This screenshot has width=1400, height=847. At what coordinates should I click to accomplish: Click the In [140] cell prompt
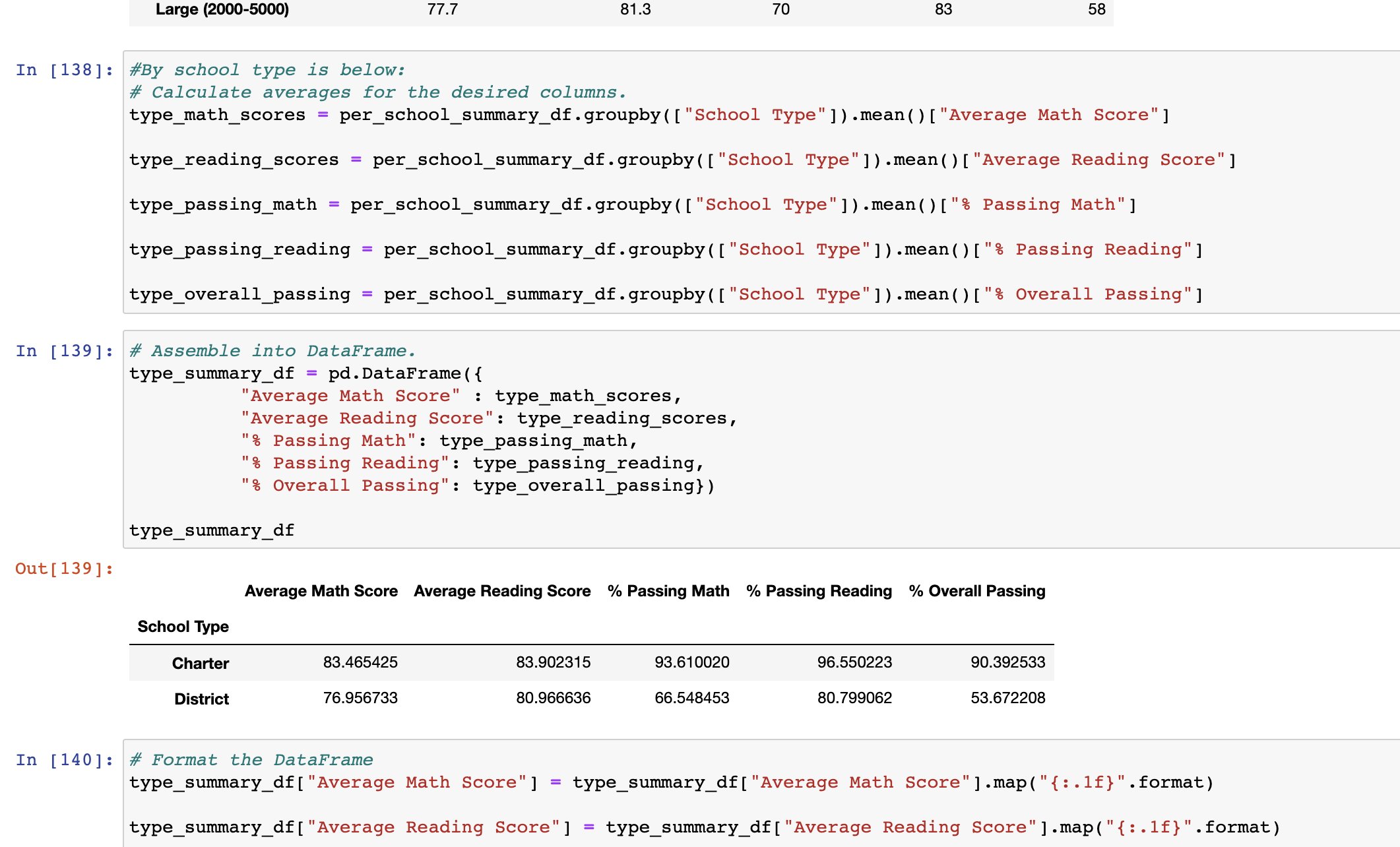[63, 759]
